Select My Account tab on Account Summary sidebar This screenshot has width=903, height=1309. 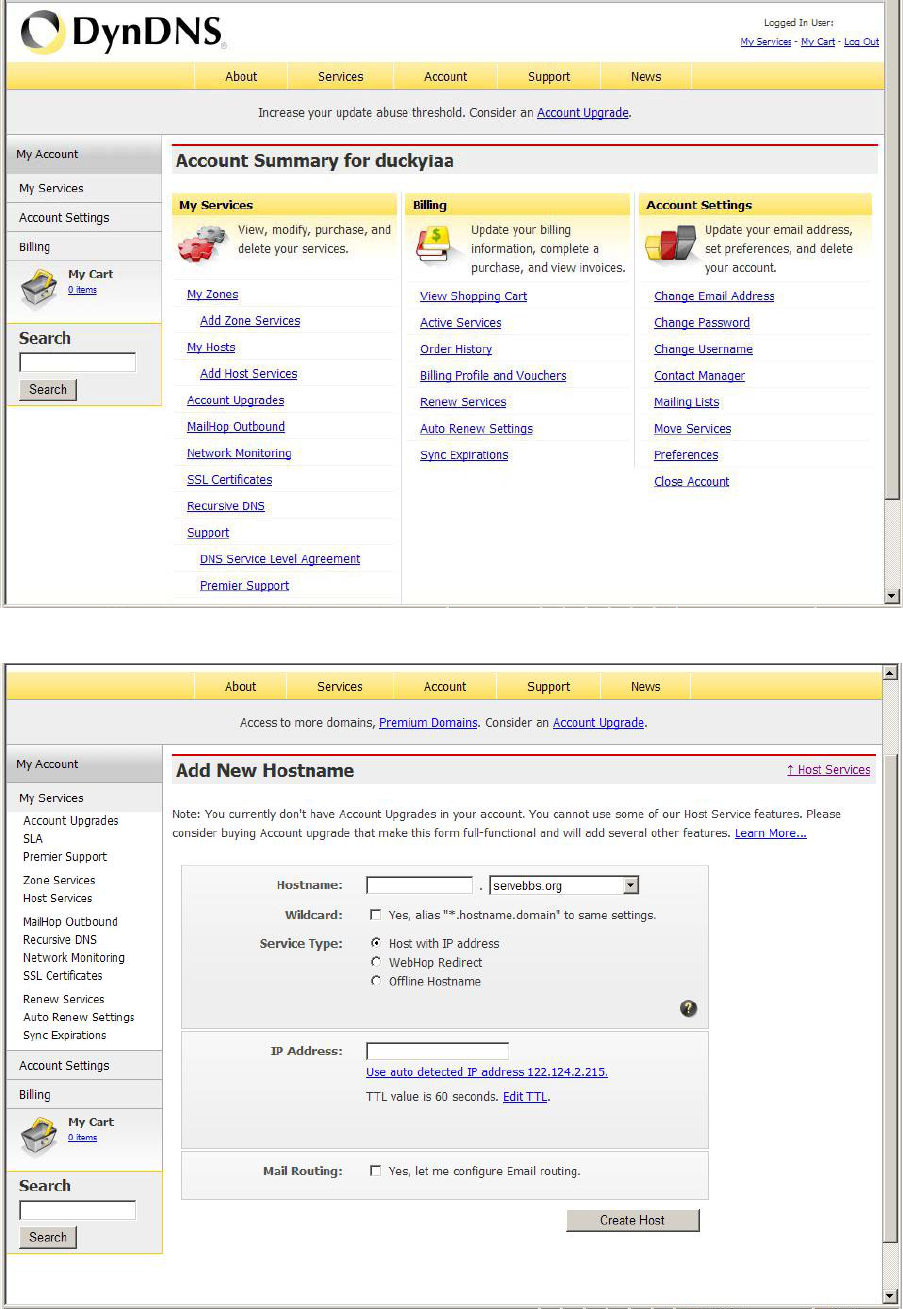pos(84,154)
